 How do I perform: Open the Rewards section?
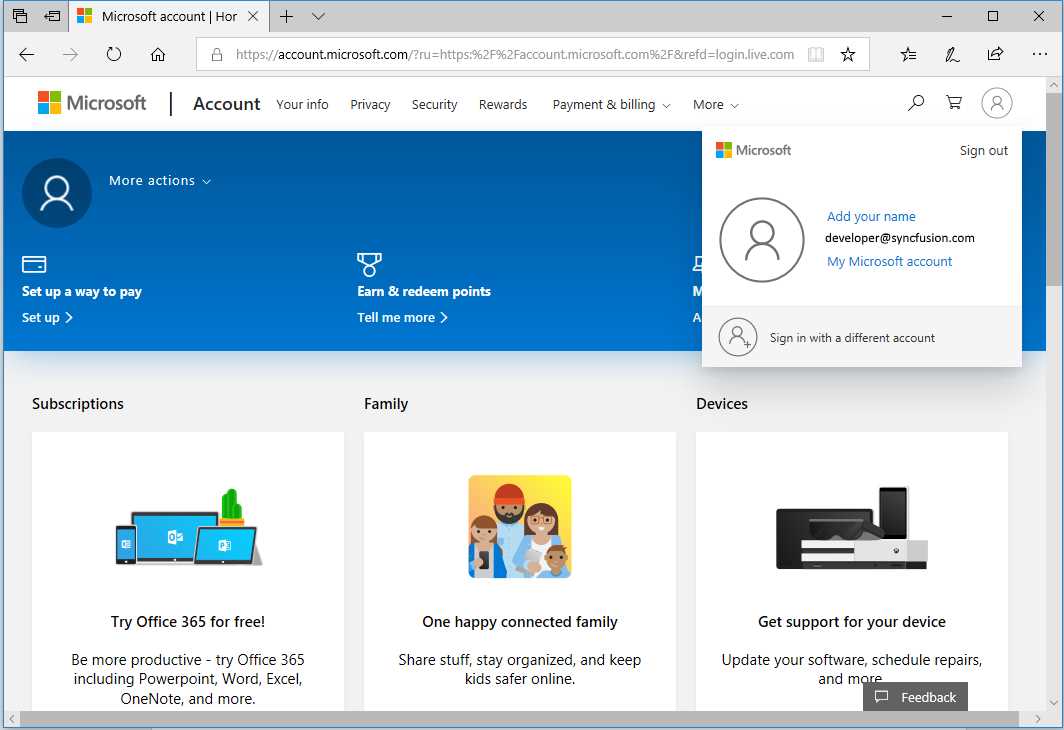pos(502,104)
